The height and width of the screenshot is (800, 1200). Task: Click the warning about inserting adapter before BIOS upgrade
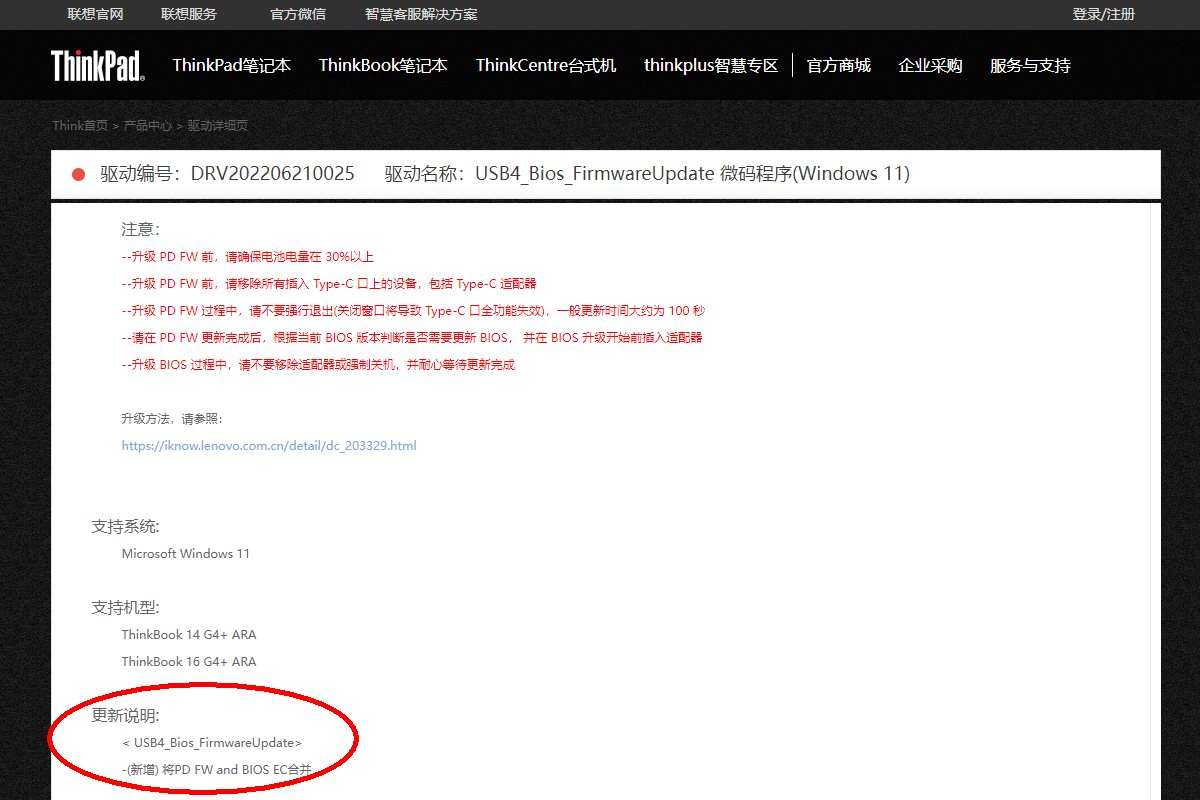tap(412, 338)
